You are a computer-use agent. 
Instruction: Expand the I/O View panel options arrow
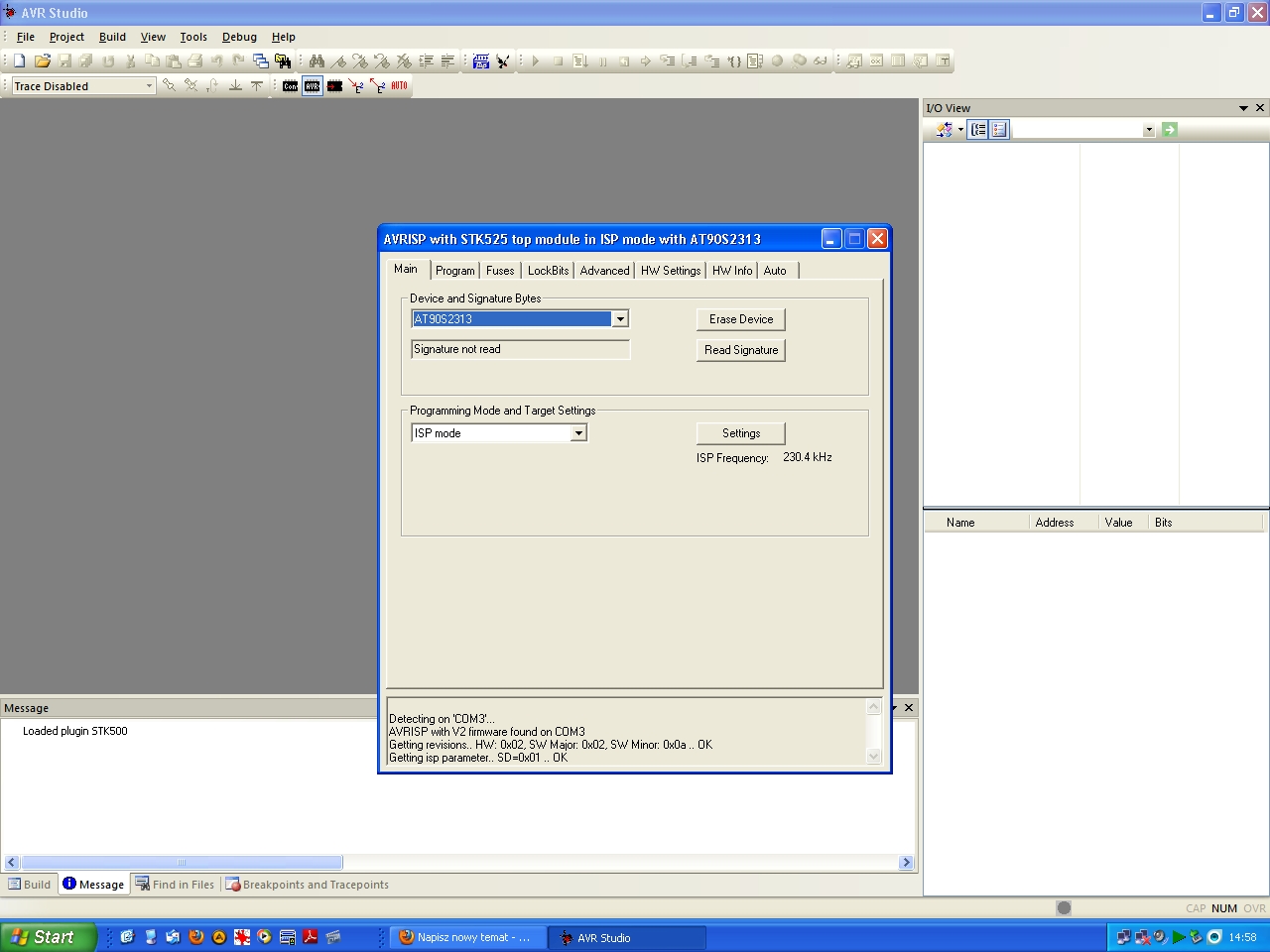click(x=1243, y=108)
